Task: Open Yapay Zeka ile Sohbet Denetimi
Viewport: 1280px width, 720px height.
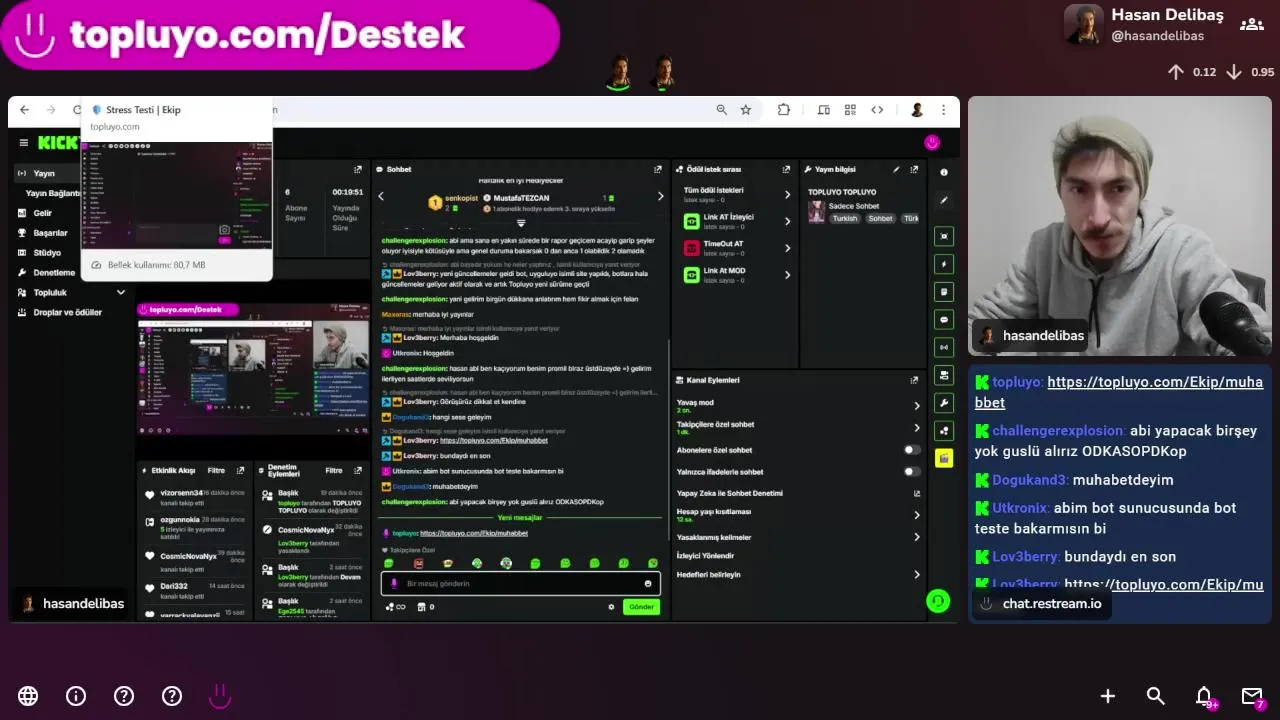Action: (798, 493)
